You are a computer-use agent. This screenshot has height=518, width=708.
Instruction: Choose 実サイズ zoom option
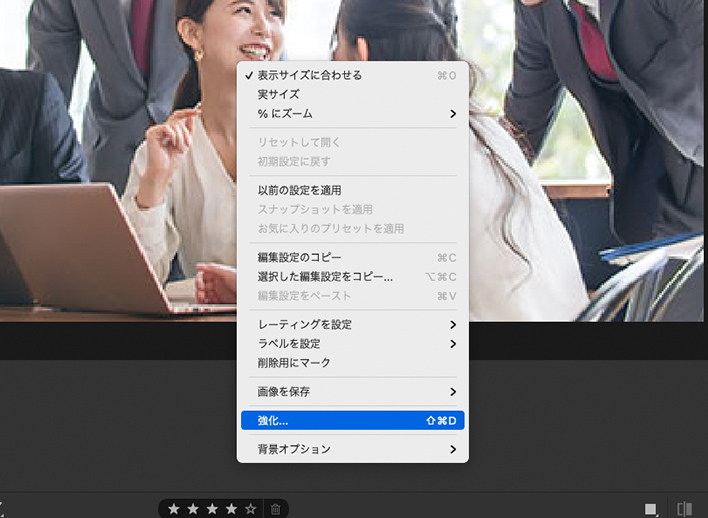(x=353, y=94)
